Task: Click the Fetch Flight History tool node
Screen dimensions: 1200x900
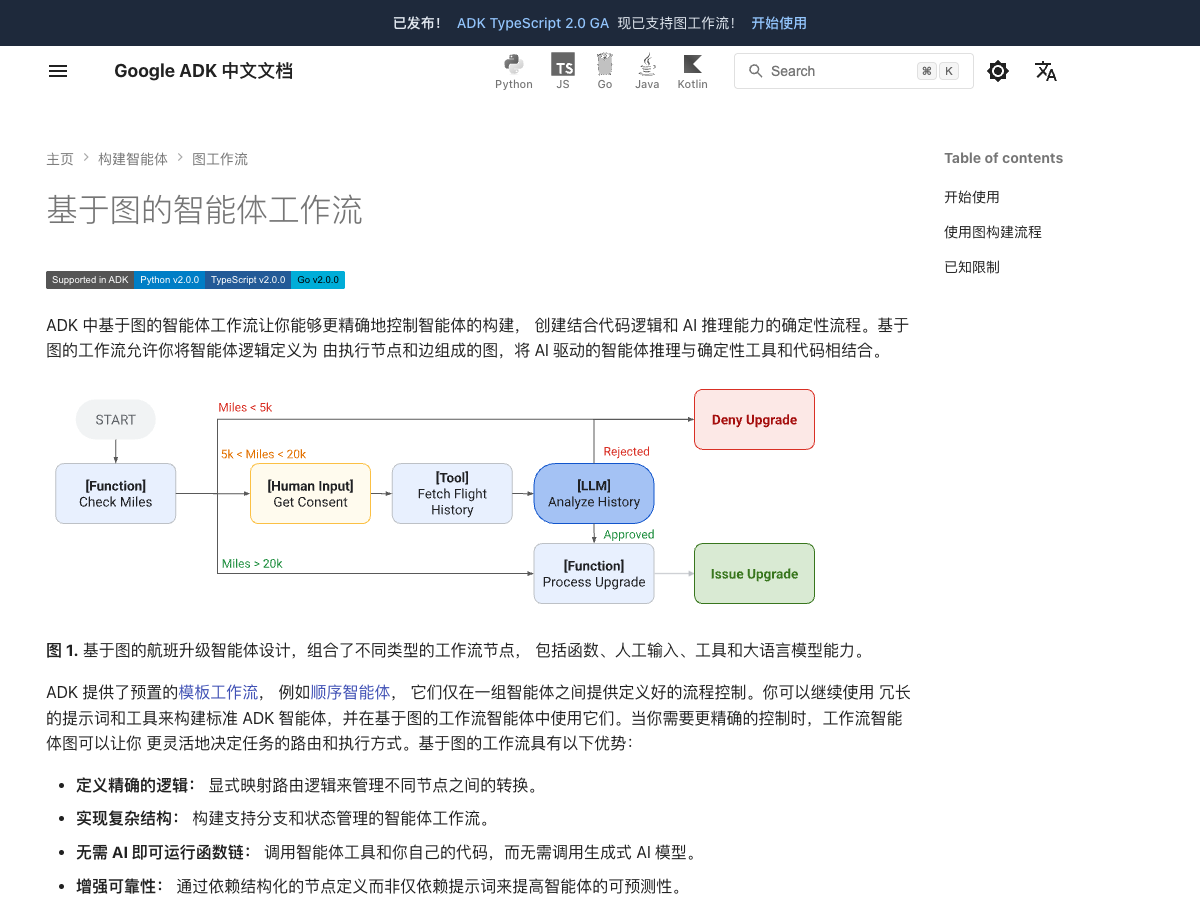Action: 452,494
